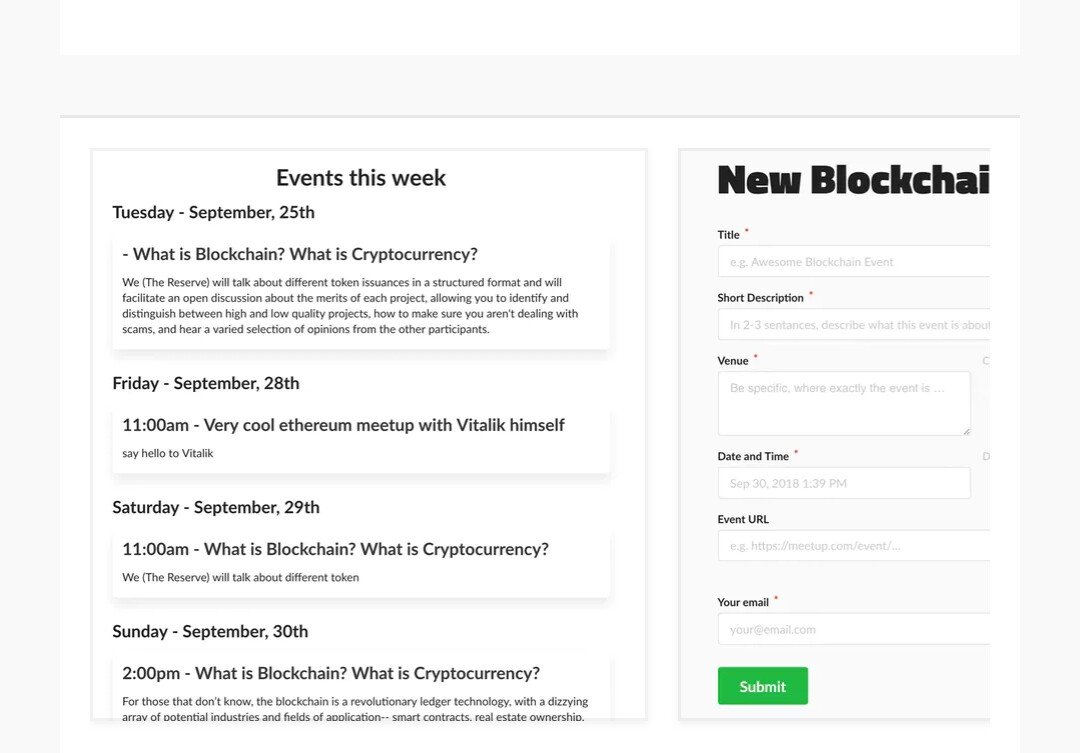Click the Short Description input field
The width and height of the screenshot is (1080, 753).
pyautogui.click(x=853, y=324)
